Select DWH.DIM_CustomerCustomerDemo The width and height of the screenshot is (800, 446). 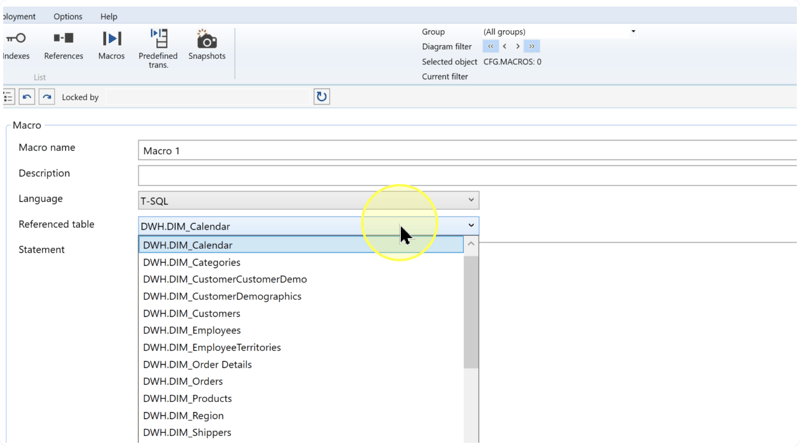click(301, 279)
